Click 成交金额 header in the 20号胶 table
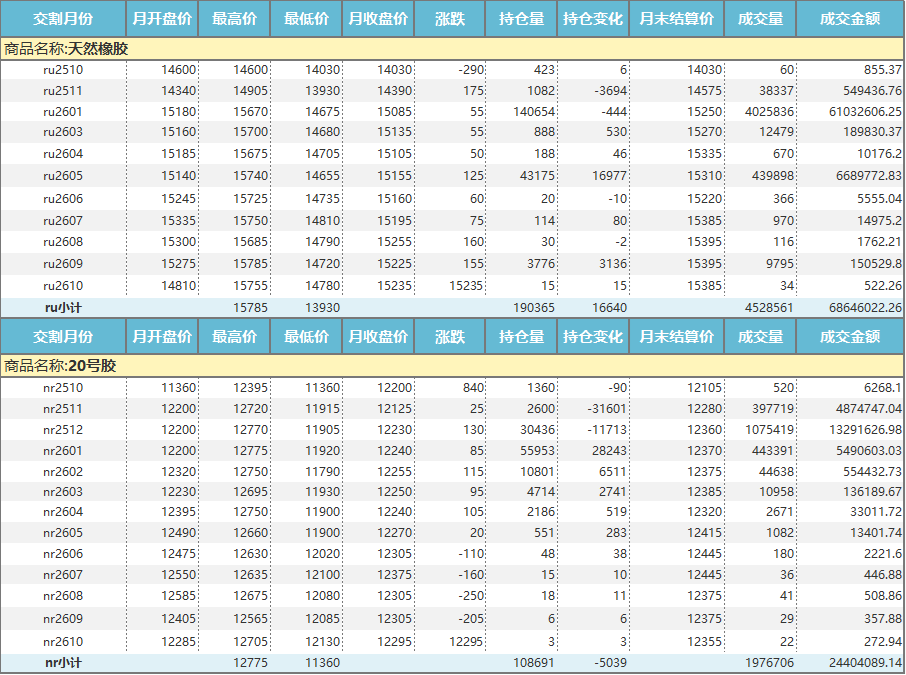The height and width of the screenshot is (675, 906). pyautogui.click(x=849, y=337)
